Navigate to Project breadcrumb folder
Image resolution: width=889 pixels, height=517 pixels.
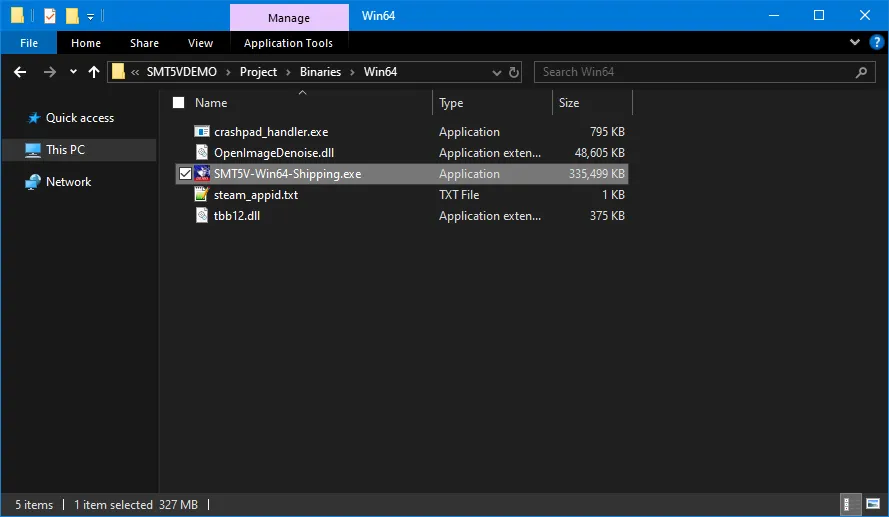pyautogui.click(x=259, y=72)
